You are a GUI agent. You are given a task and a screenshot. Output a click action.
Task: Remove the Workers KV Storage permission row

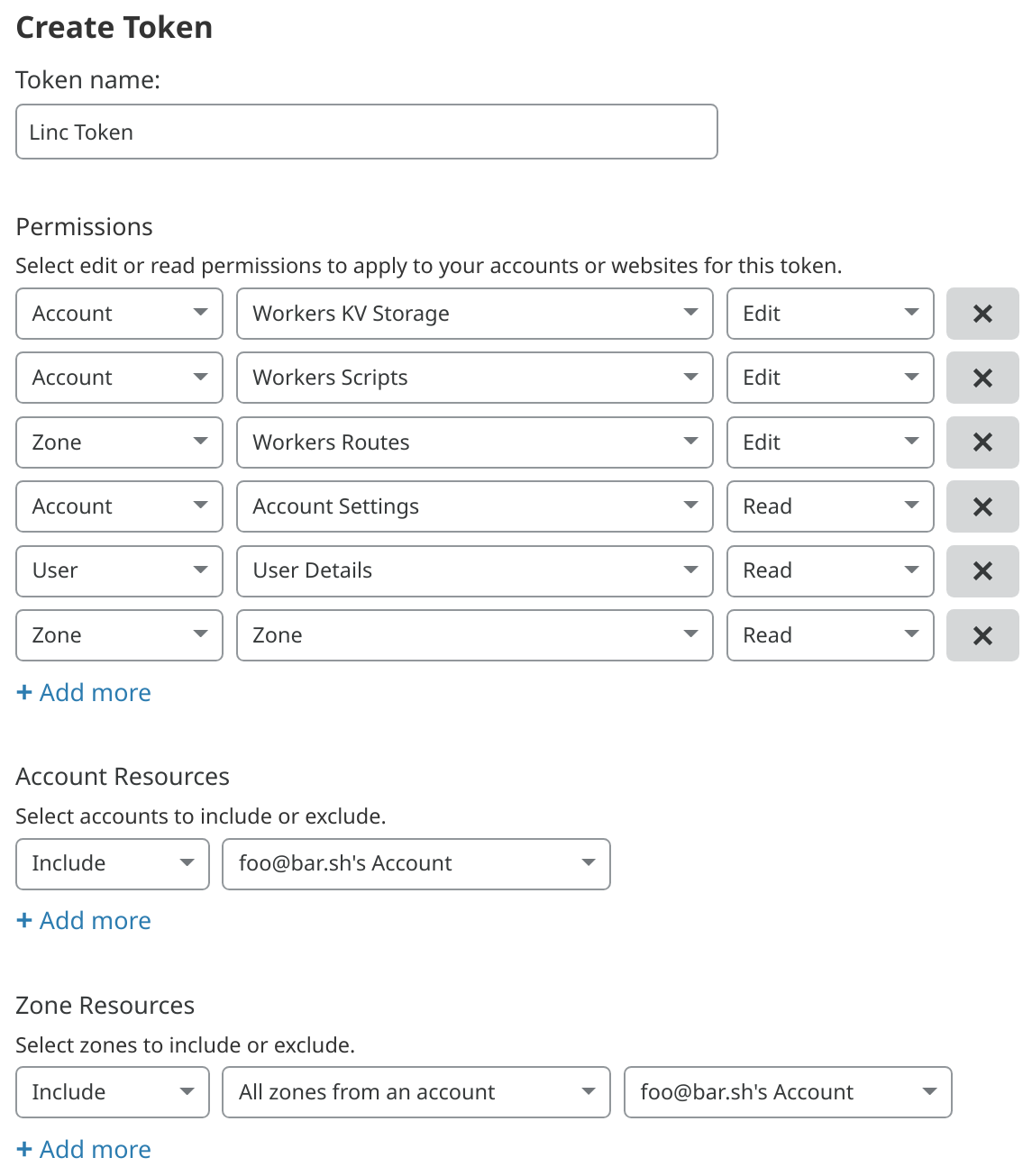982,314
